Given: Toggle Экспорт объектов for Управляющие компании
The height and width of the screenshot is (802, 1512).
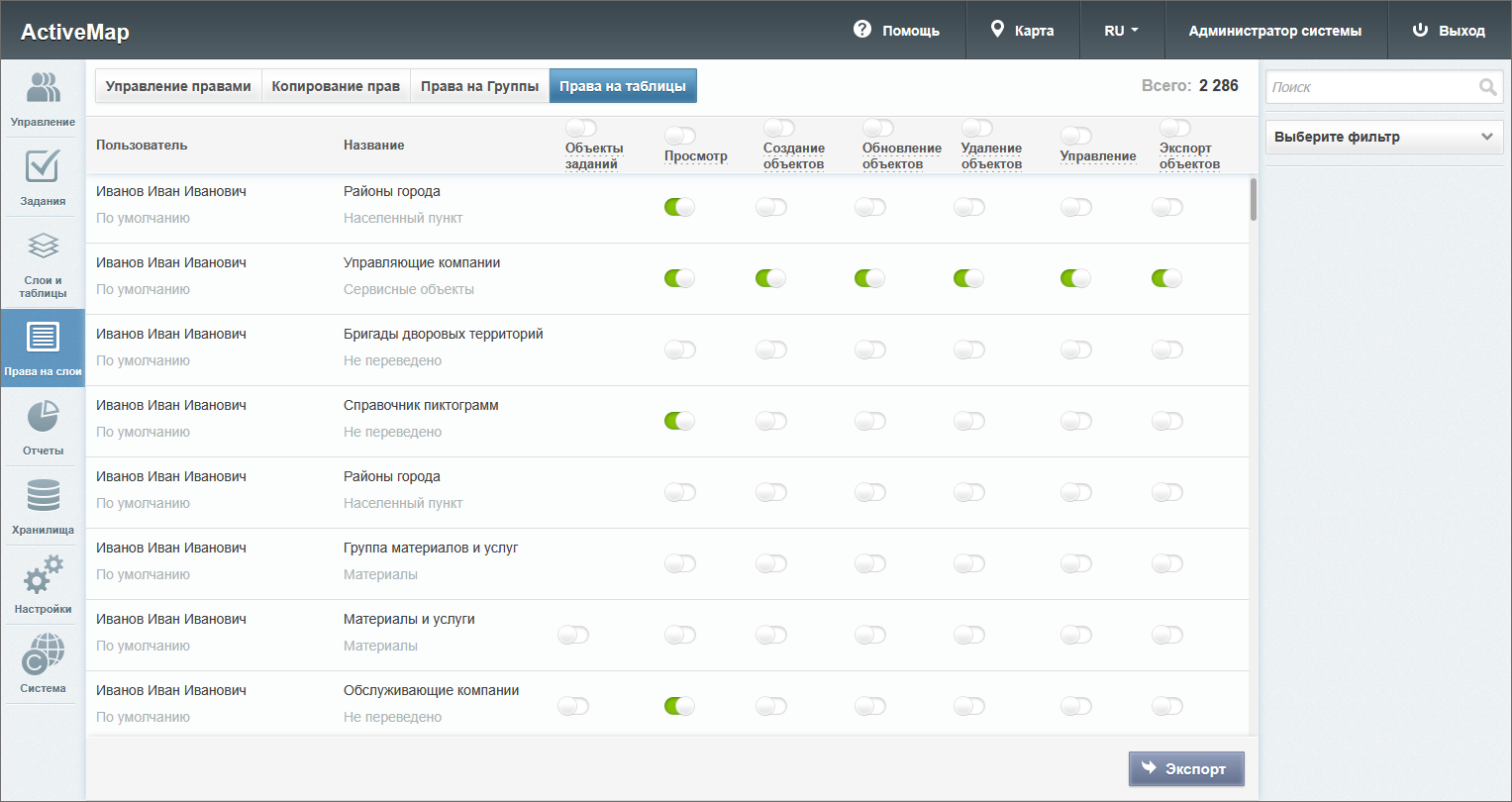Looking at the screenshot, I should (1166, 278).
